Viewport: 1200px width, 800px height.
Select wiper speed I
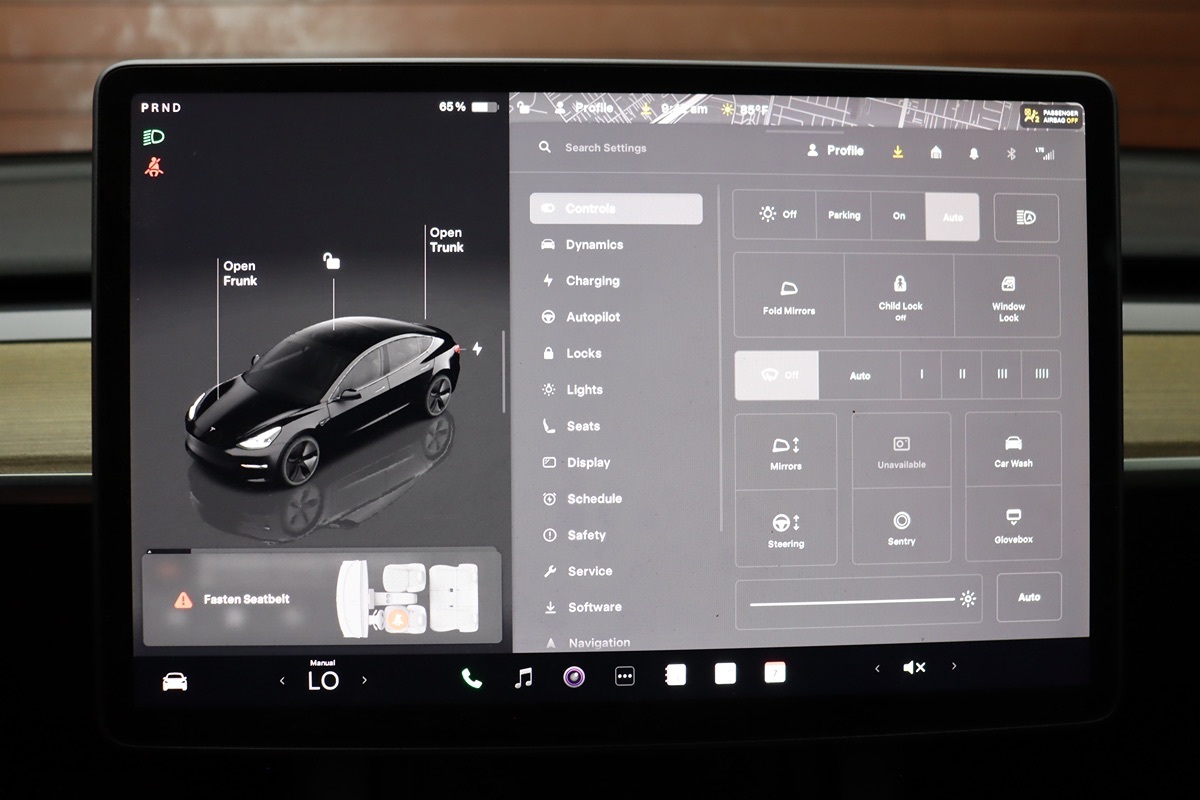pos(921,375)
